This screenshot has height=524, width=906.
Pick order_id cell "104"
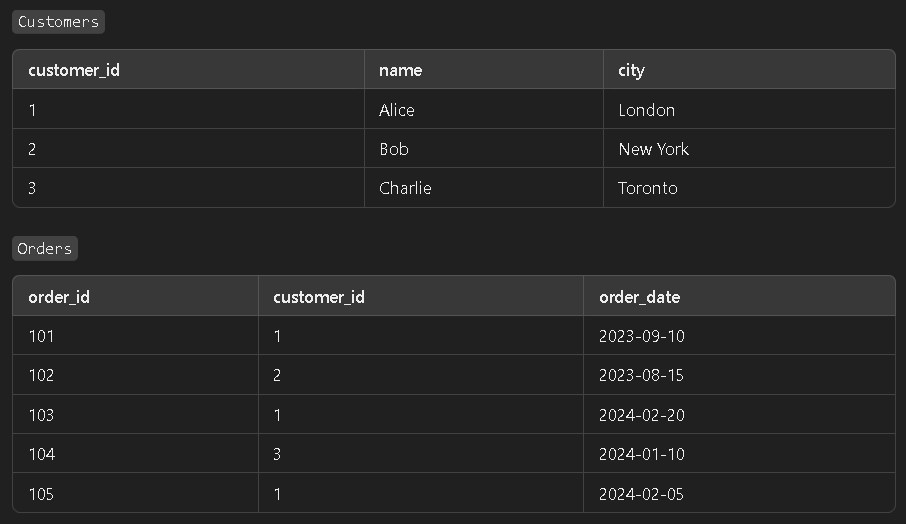tap(135, 454)
